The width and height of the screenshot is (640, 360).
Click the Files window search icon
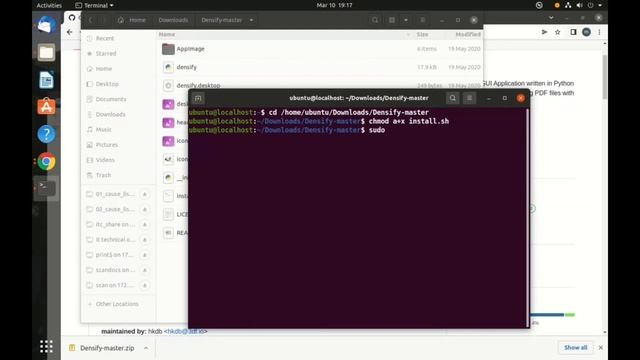pos(375,20)
